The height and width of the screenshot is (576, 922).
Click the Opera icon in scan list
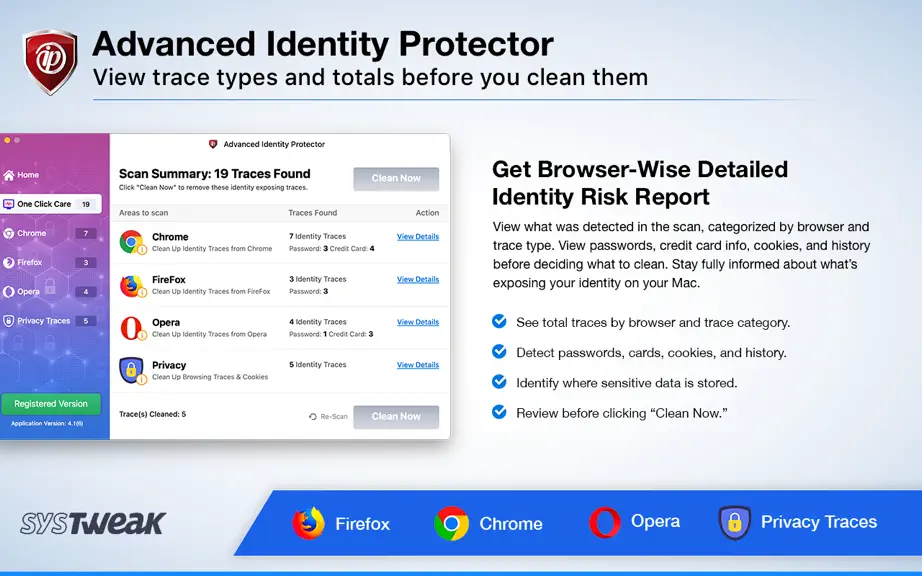[131, 328]
